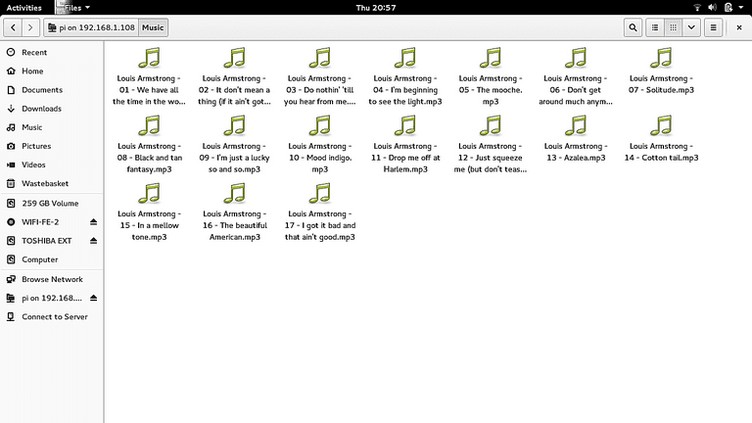Select track 13 Azalea.mp3 icon
Screen dimensions: 752x423
576,126
